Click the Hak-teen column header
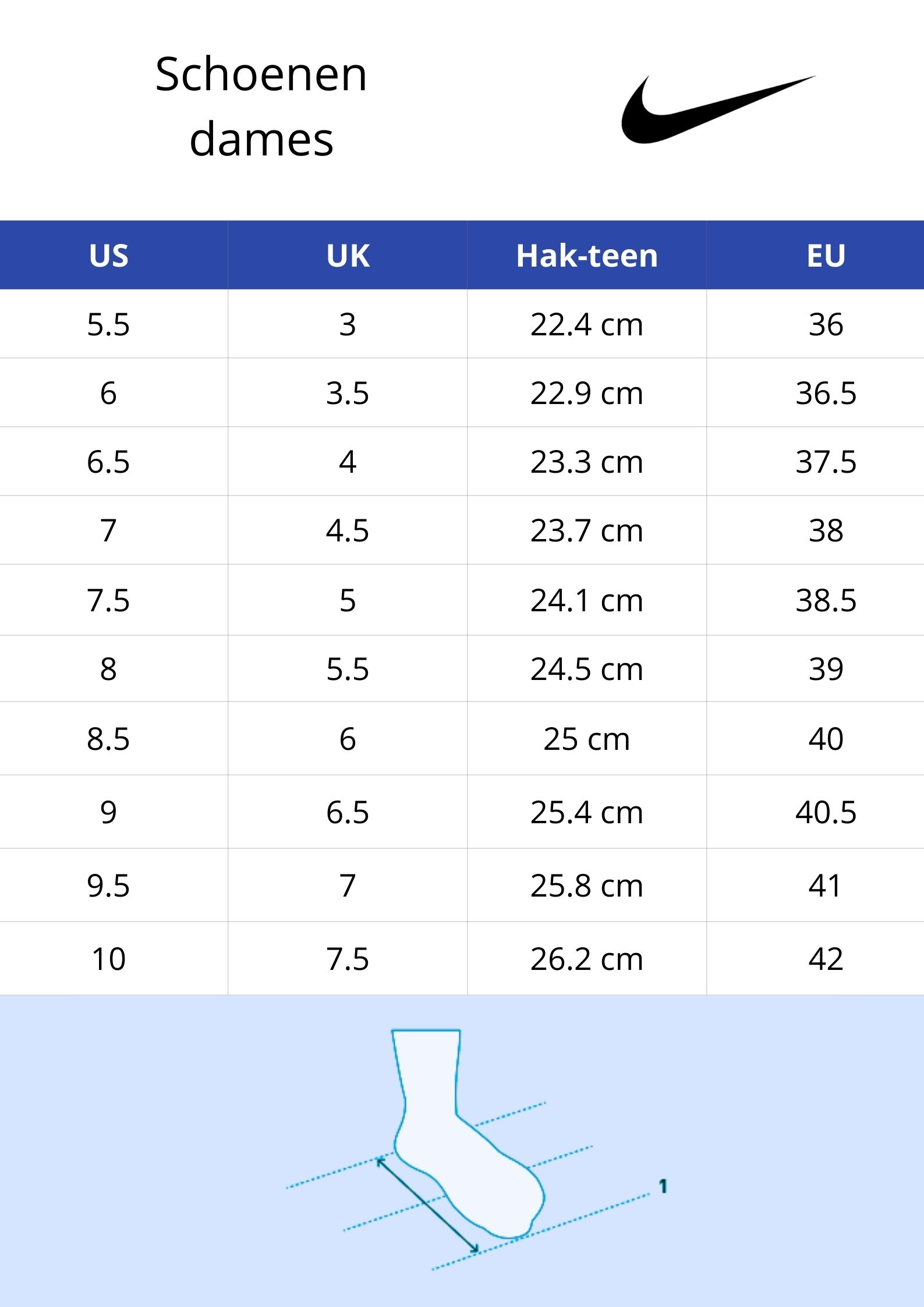This screenshot has width=924, height=1307. (x=587, y=256)
